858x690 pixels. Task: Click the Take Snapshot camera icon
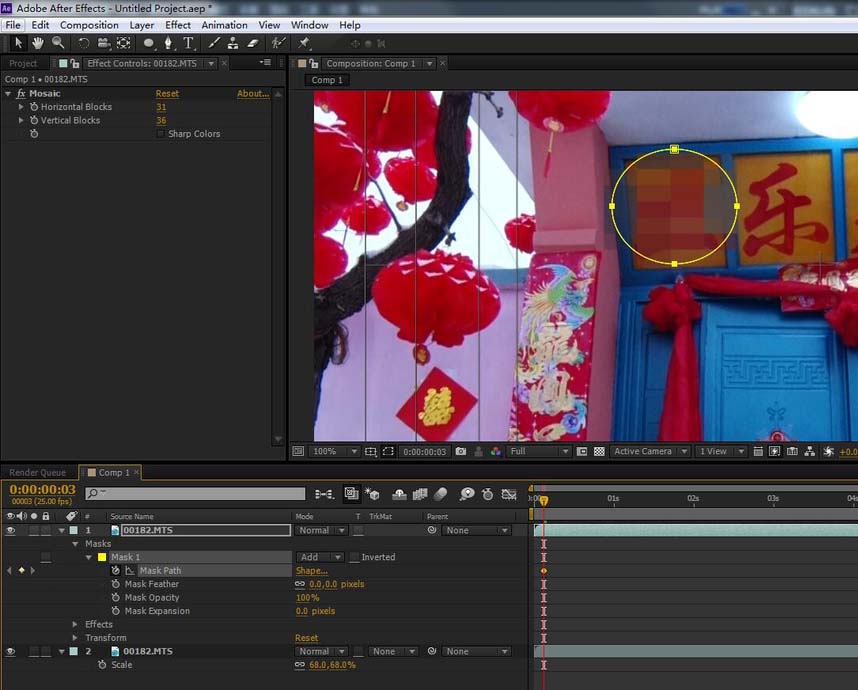(x=461, y=452)
